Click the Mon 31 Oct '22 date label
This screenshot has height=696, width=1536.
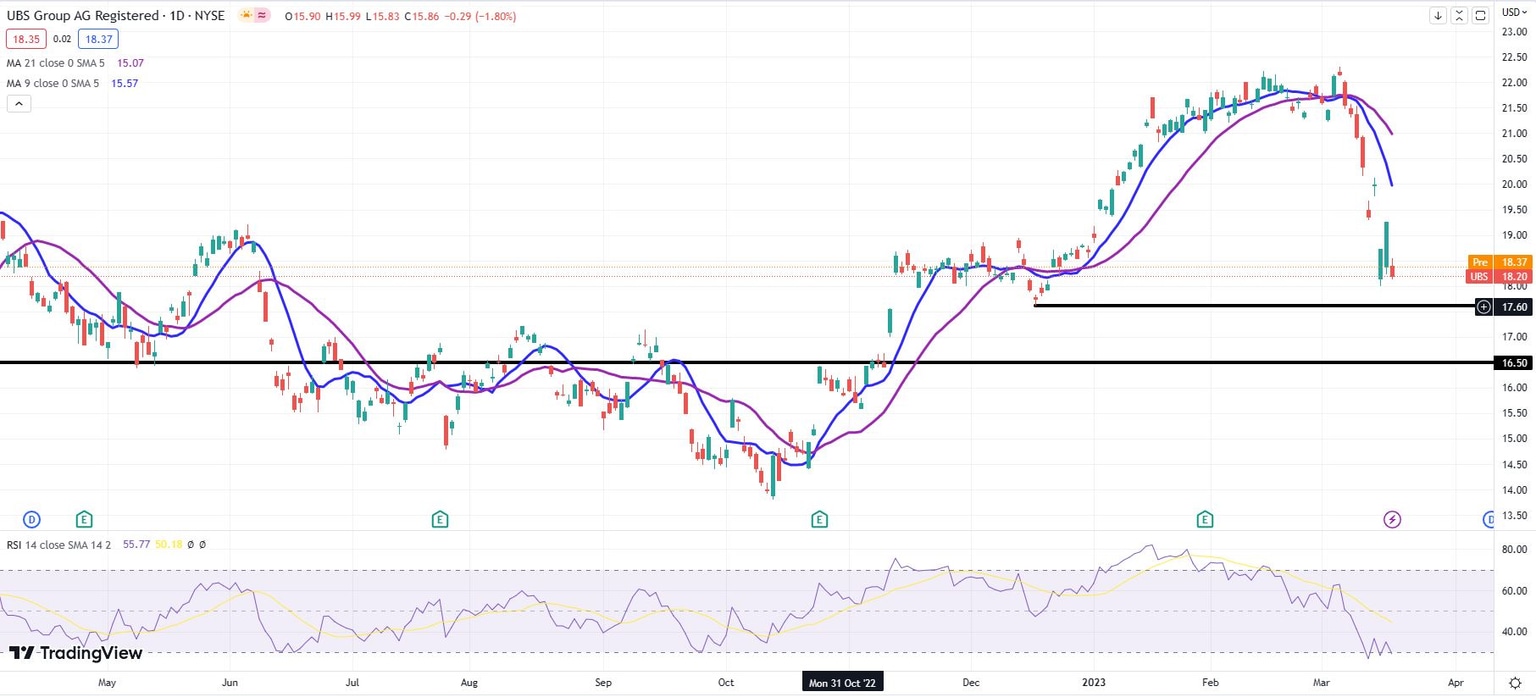click(x=844, y=682)
